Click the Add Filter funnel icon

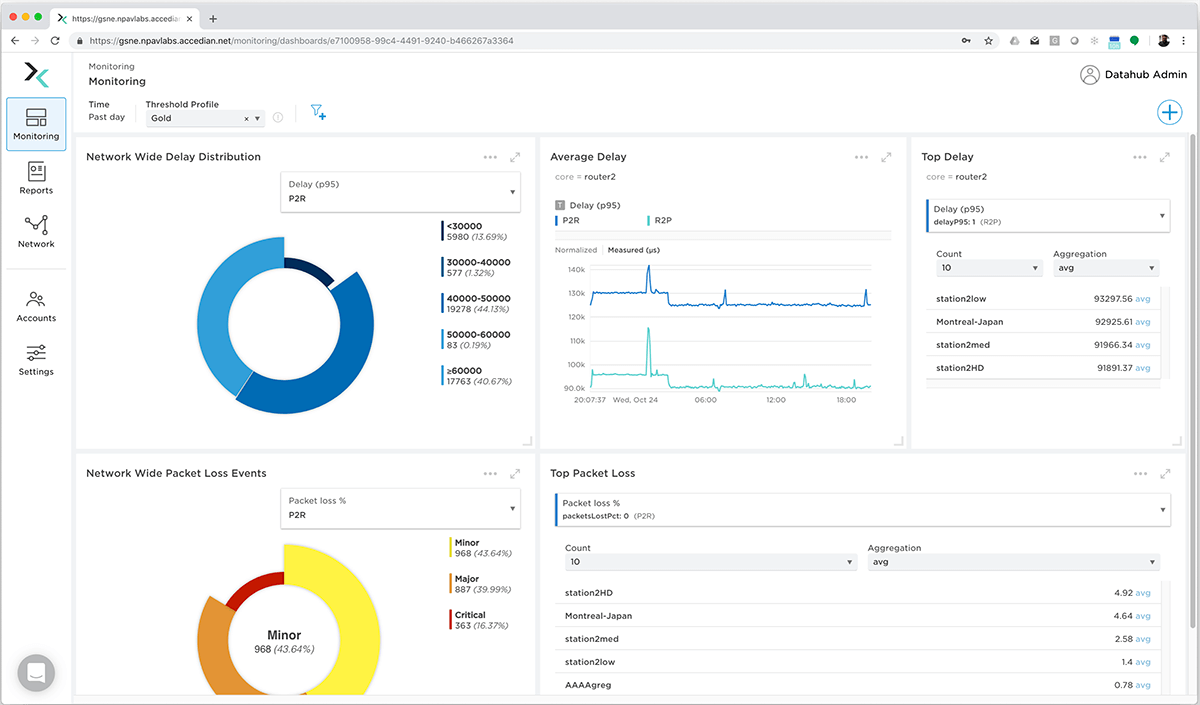(x=318, y=112)
